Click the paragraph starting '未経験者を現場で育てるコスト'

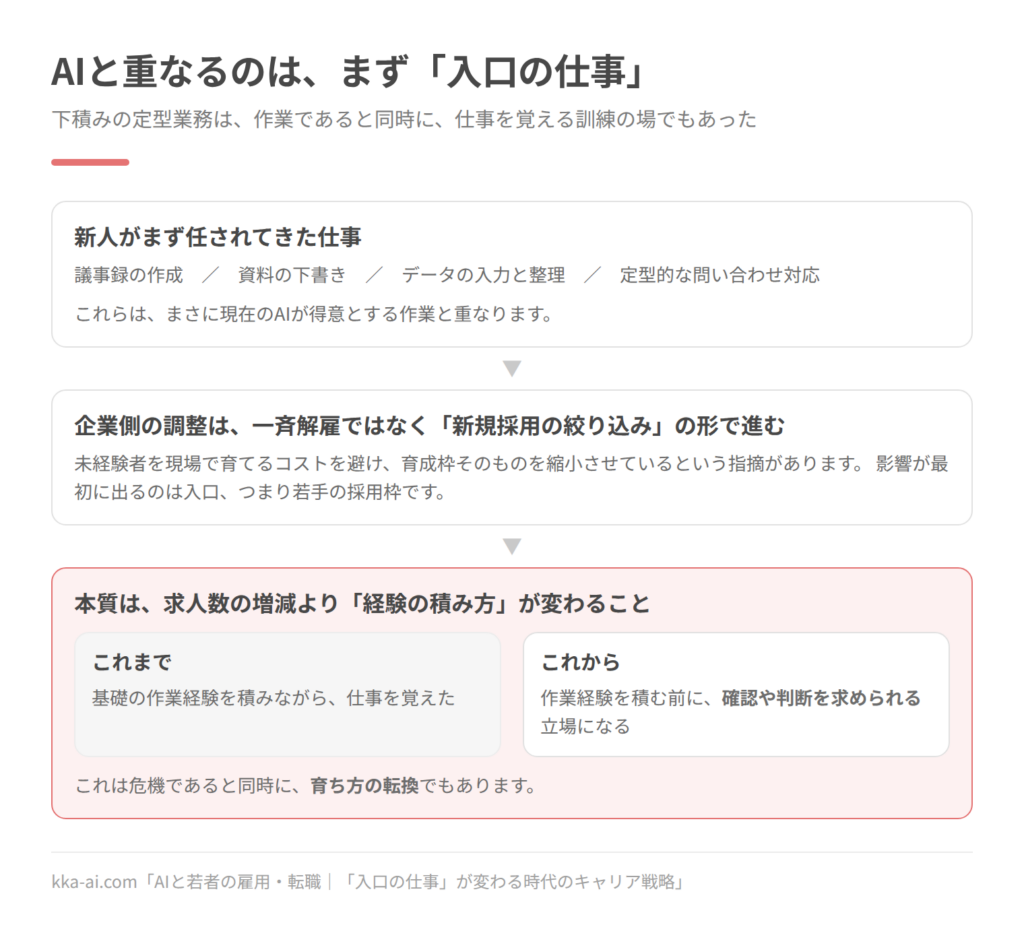pyautogui.click(x=511, y=478)
